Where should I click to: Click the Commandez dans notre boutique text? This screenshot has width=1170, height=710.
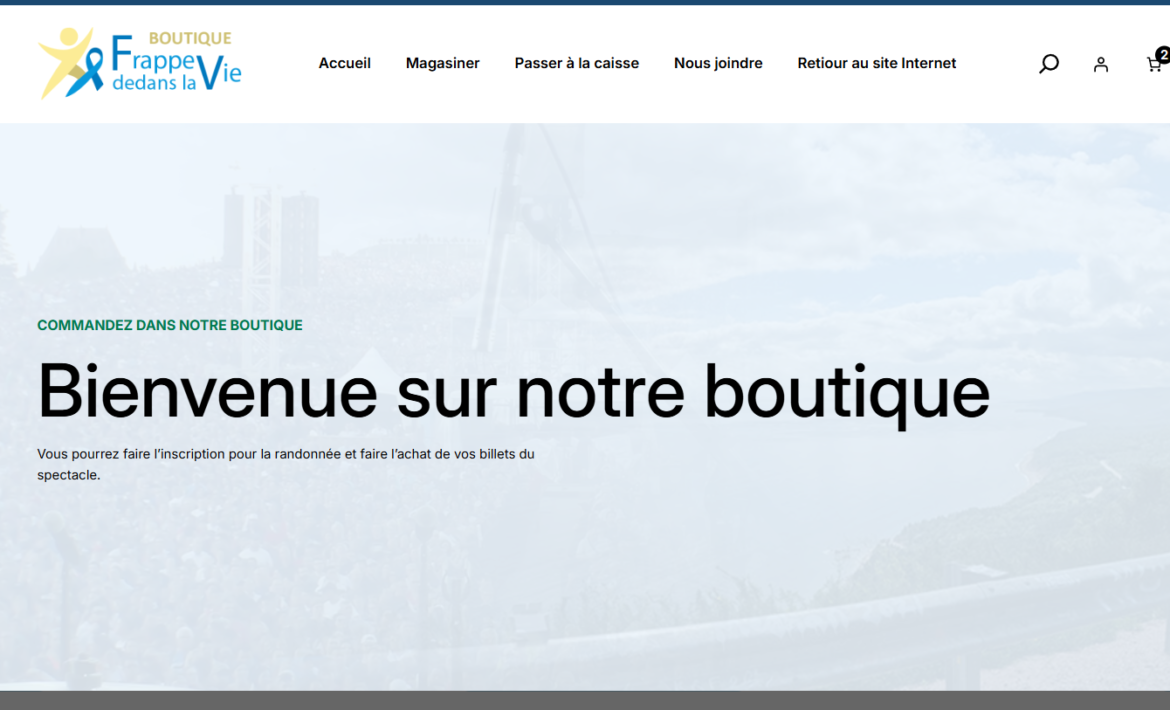click(169, 325)
